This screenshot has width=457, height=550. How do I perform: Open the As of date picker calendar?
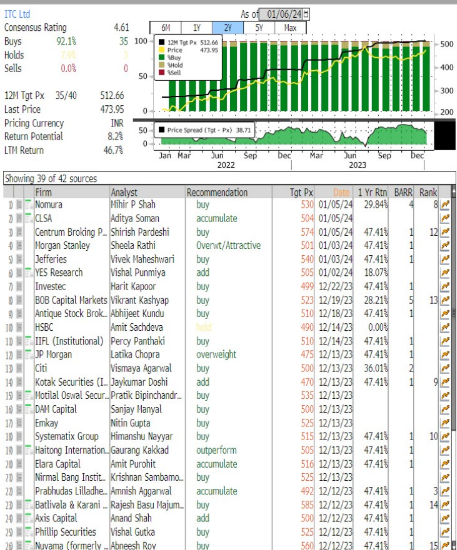[306, 14]
